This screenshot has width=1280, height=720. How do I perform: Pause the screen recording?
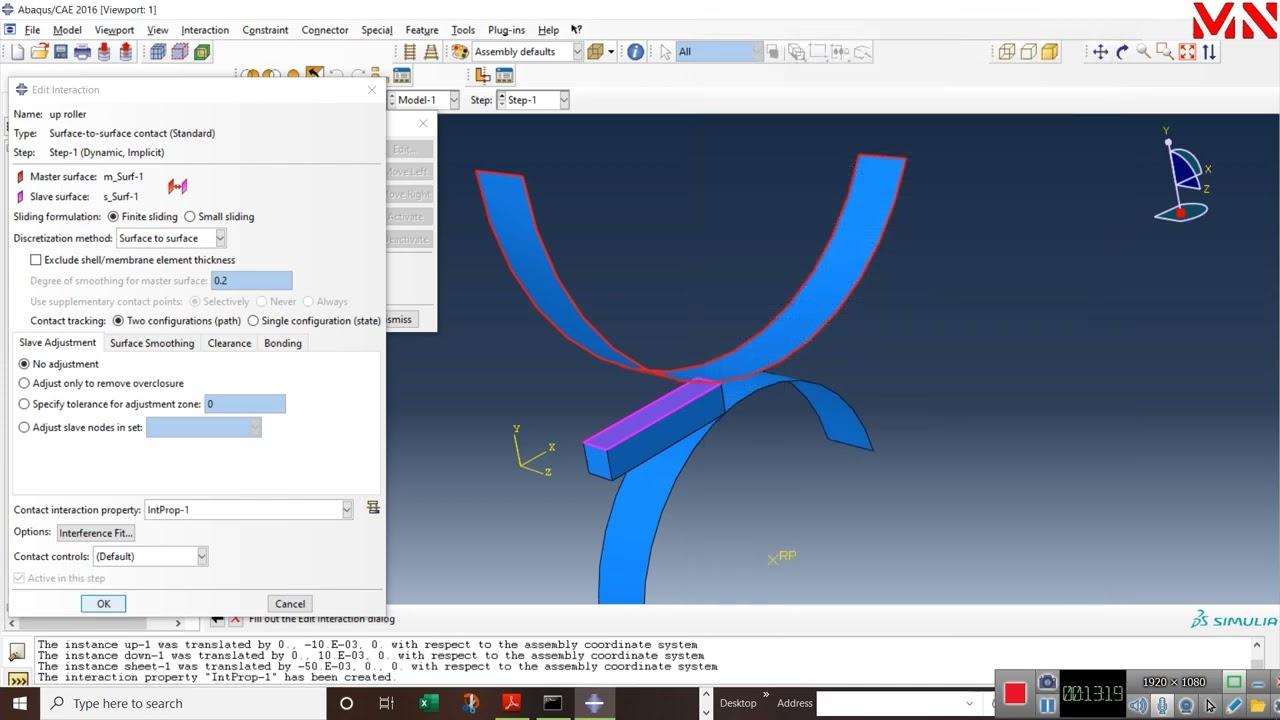click(x=1047, y=705)
